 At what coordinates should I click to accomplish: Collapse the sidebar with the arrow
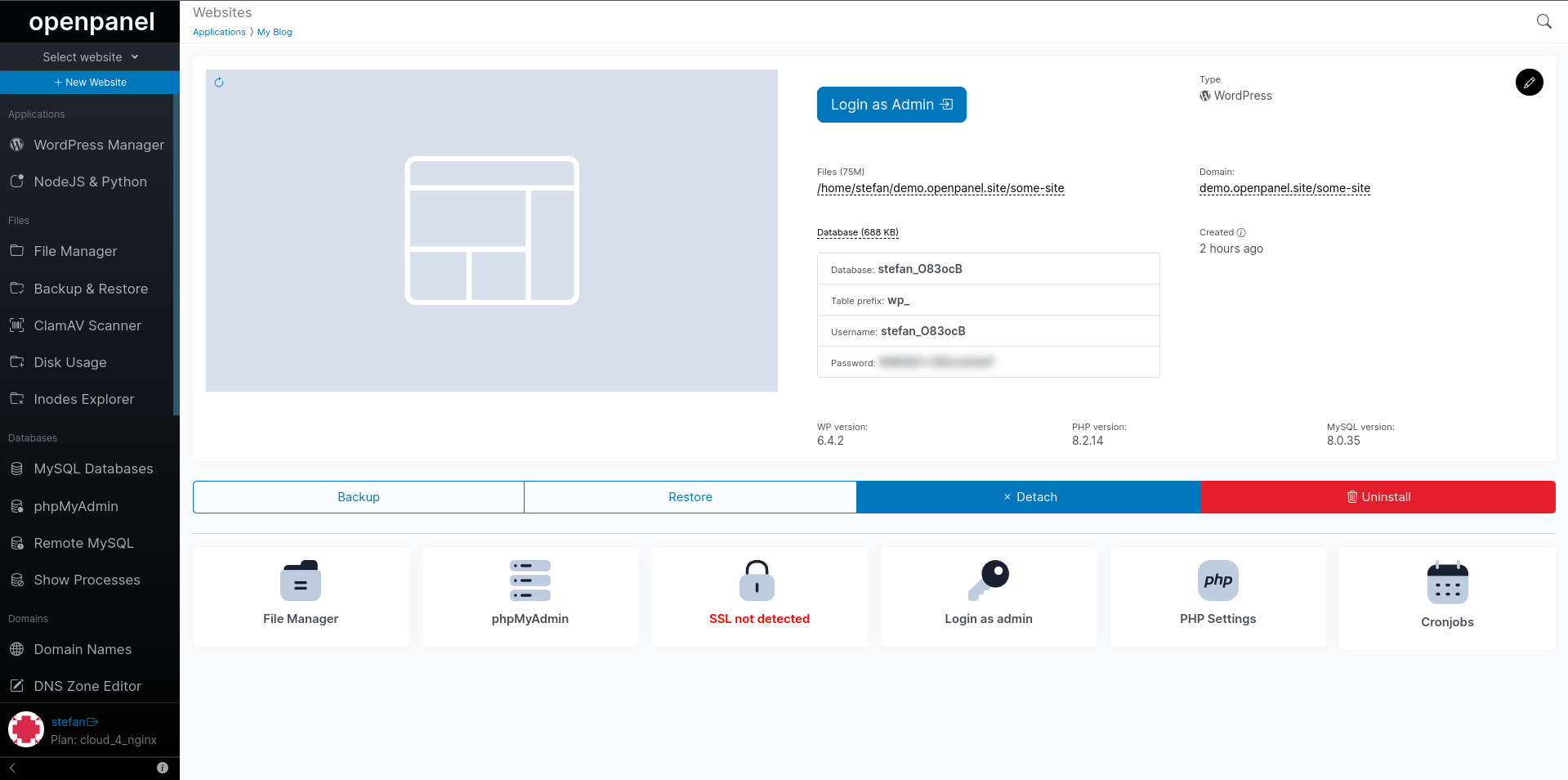[12, 768]
